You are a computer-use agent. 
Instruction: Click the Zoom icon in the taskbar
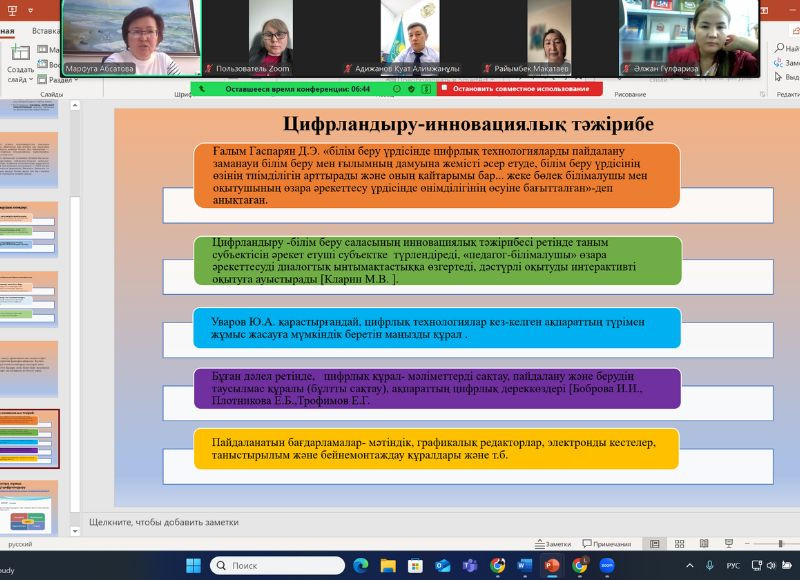pos(606,565)
